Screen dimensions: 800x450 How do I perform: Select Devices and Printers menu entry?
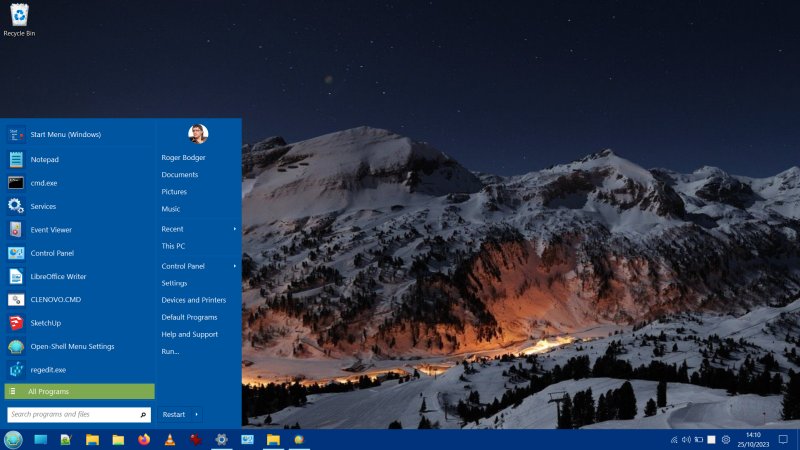coord(193,300)
